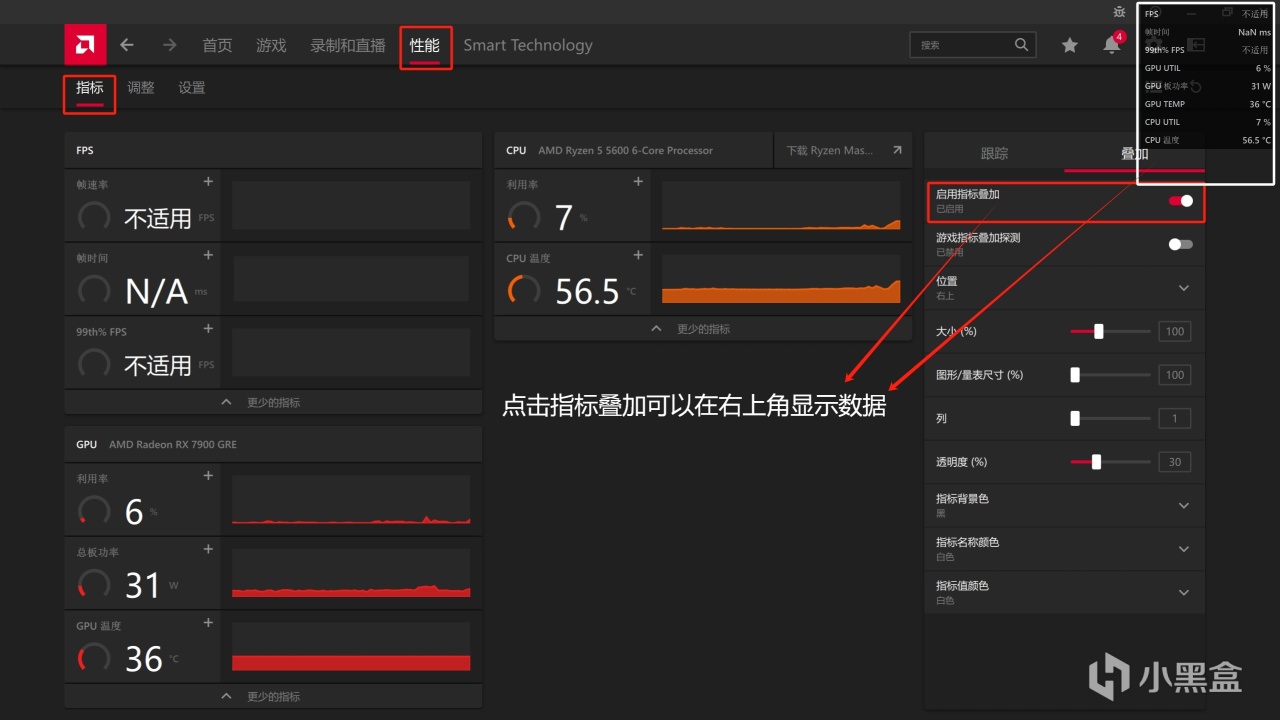Select the 性能 tab
The width and height of the screenshot is (1280, 720).
pos(425,45)
